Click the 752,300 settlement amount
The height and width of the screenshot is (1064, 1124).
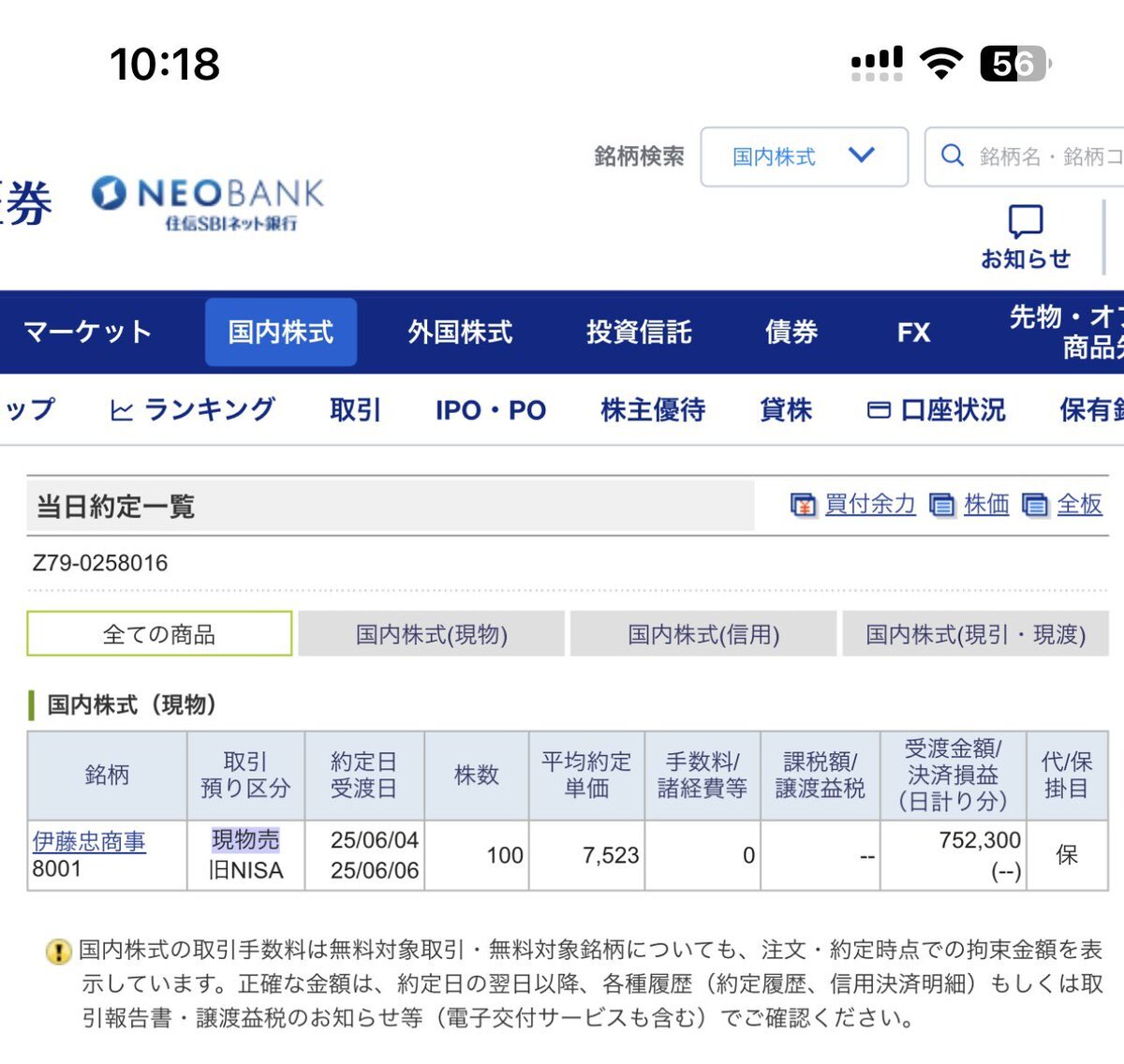980,840
